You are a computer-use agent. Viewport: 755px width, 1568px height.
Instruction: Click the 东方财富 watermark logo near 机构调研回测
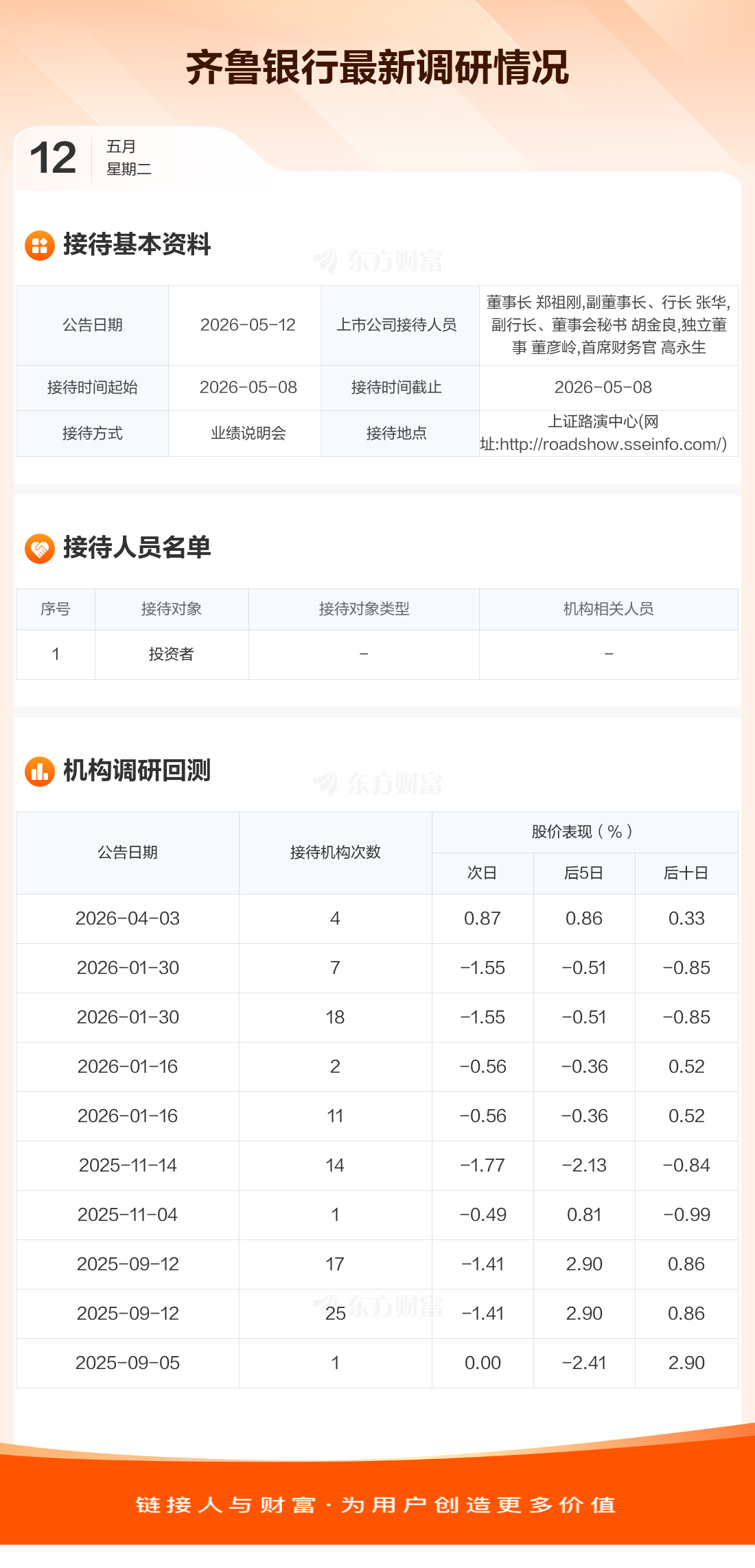(377, 783)
